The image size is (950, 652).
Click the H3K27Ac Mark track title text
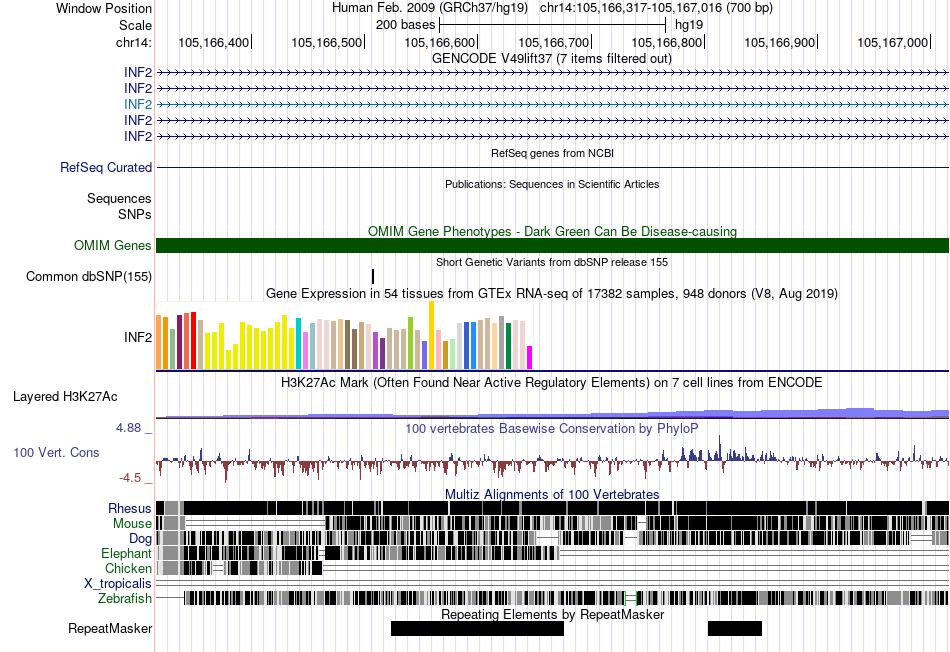click(x=552, y=382)
